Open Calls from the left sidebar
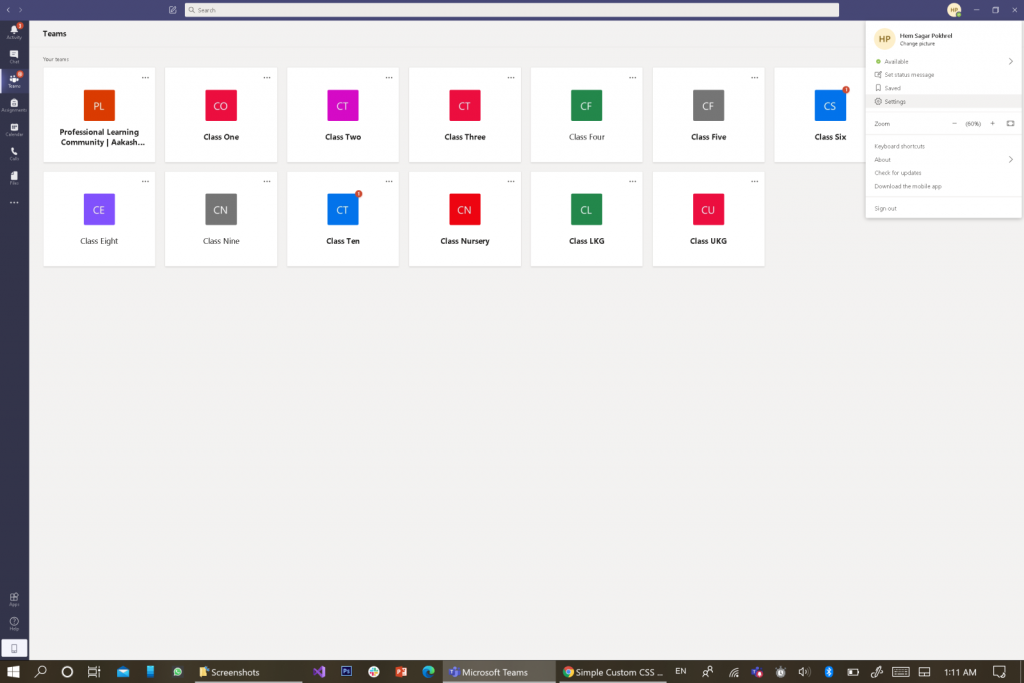 pyautogui.click(x=14, y=153)
